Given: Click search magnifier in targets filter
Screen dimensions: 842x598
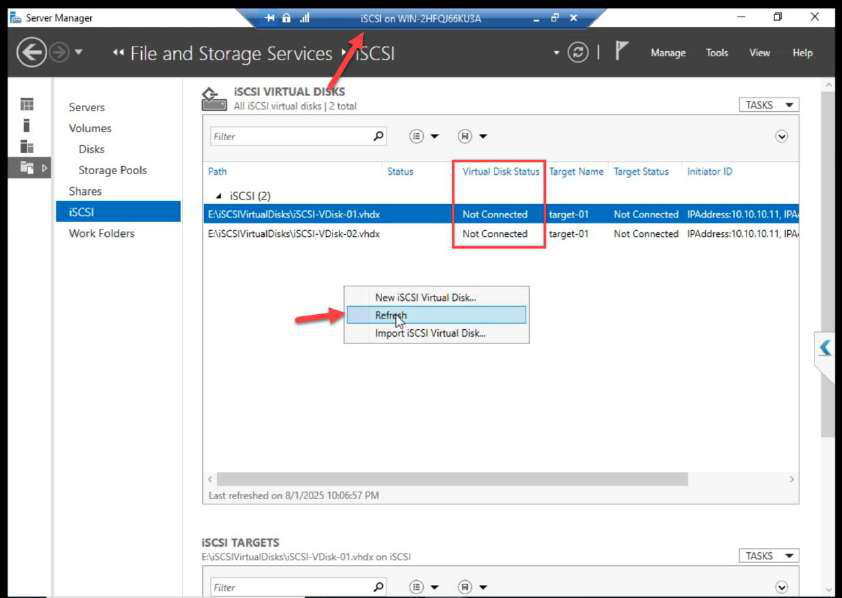Looking at the screenshot, I should (379, 587).
